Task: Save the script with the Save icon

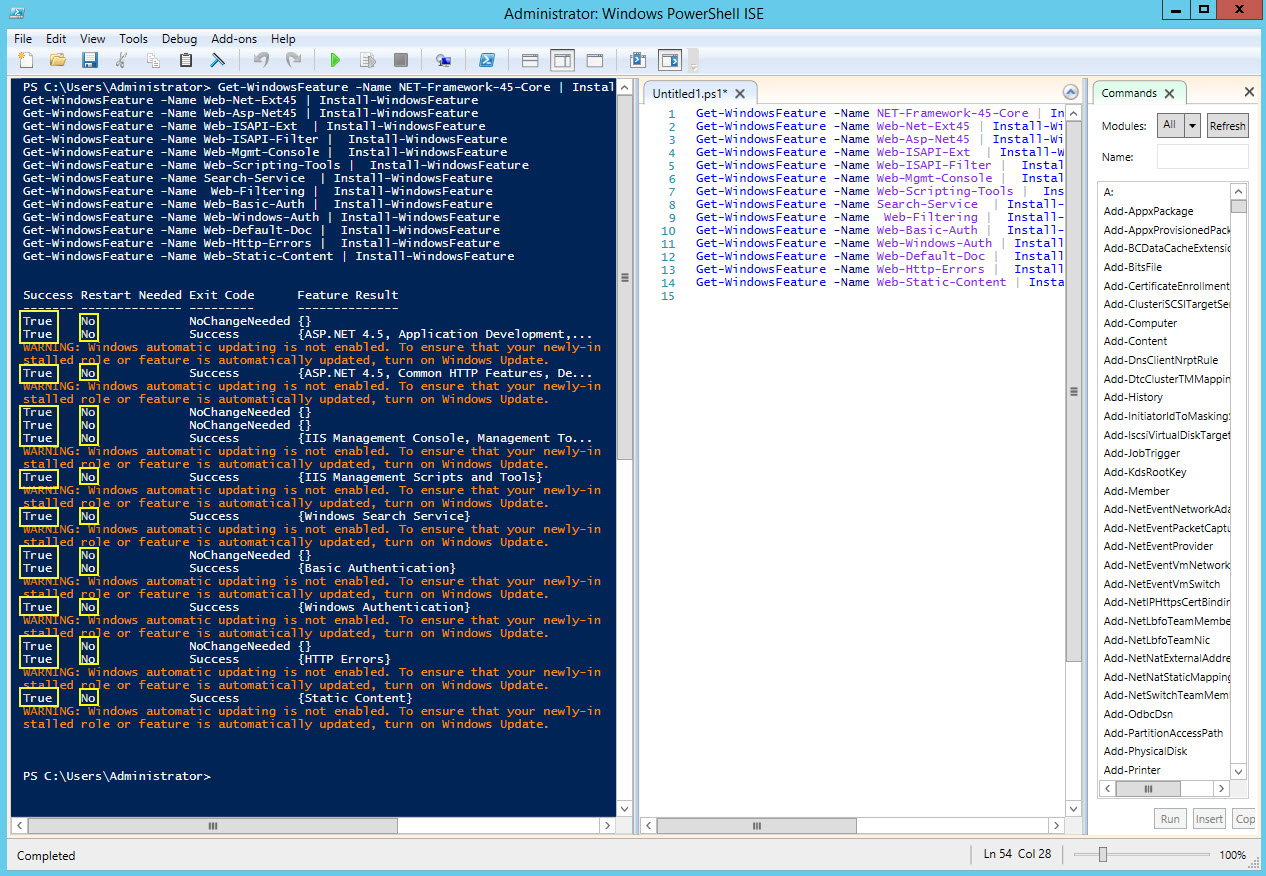Action: (x=88, y=60)
